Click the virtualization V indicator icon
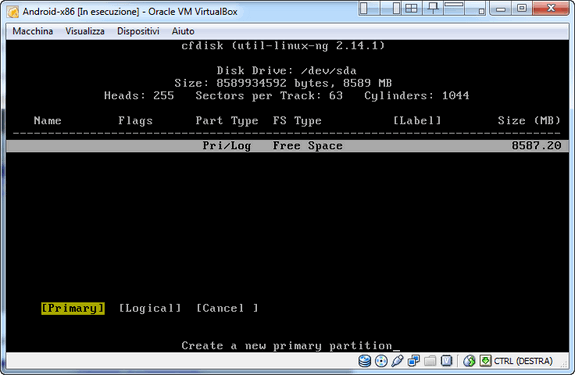The image size is (575, 375). pos(446,361)
